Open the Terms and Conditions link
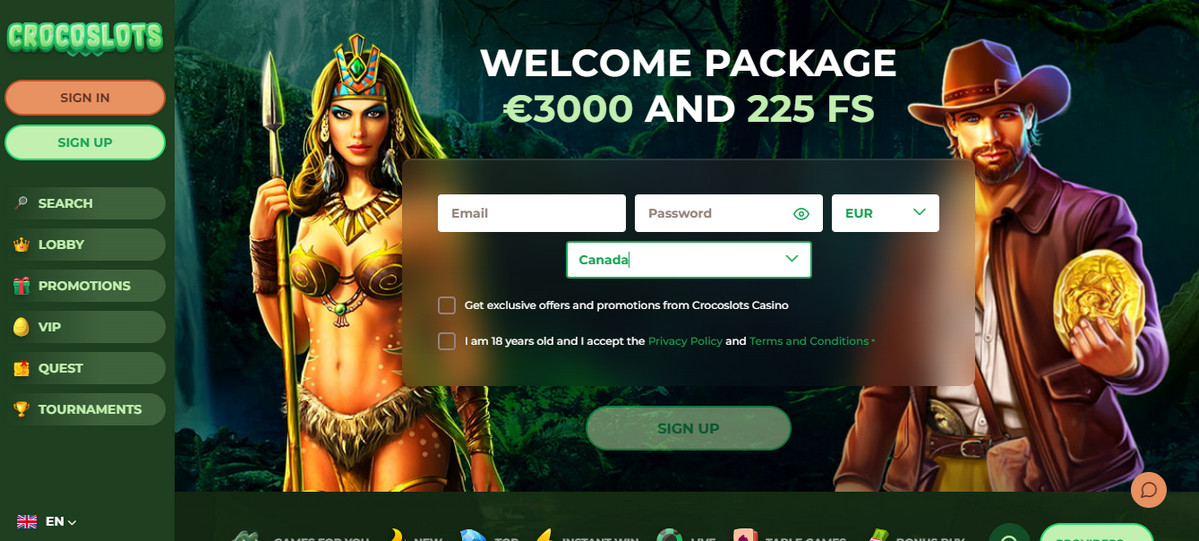Screen dimensions: 1199x541 click(x=809, y=341)
